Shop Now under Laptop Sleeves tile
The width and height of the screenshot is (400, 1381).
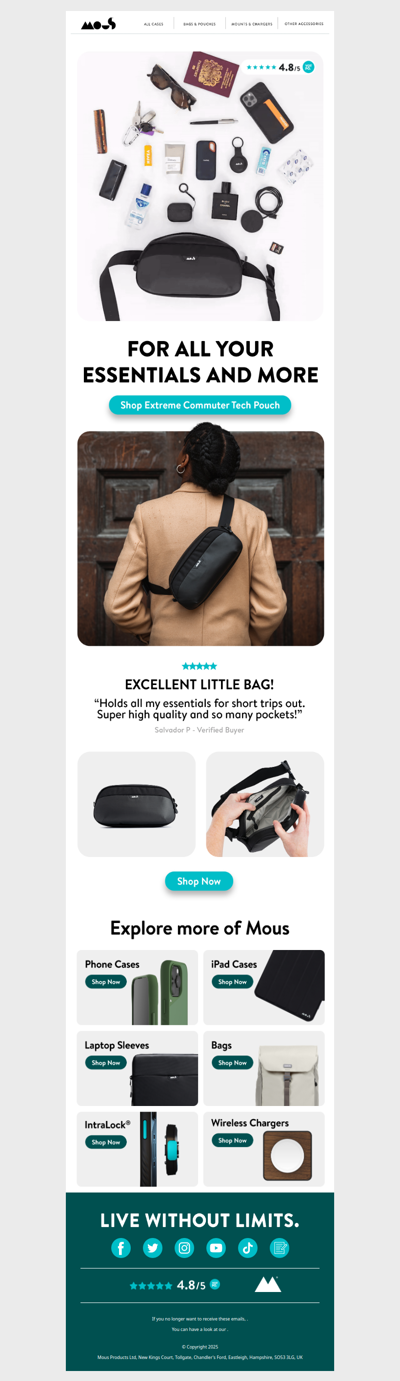point(106,1063)
